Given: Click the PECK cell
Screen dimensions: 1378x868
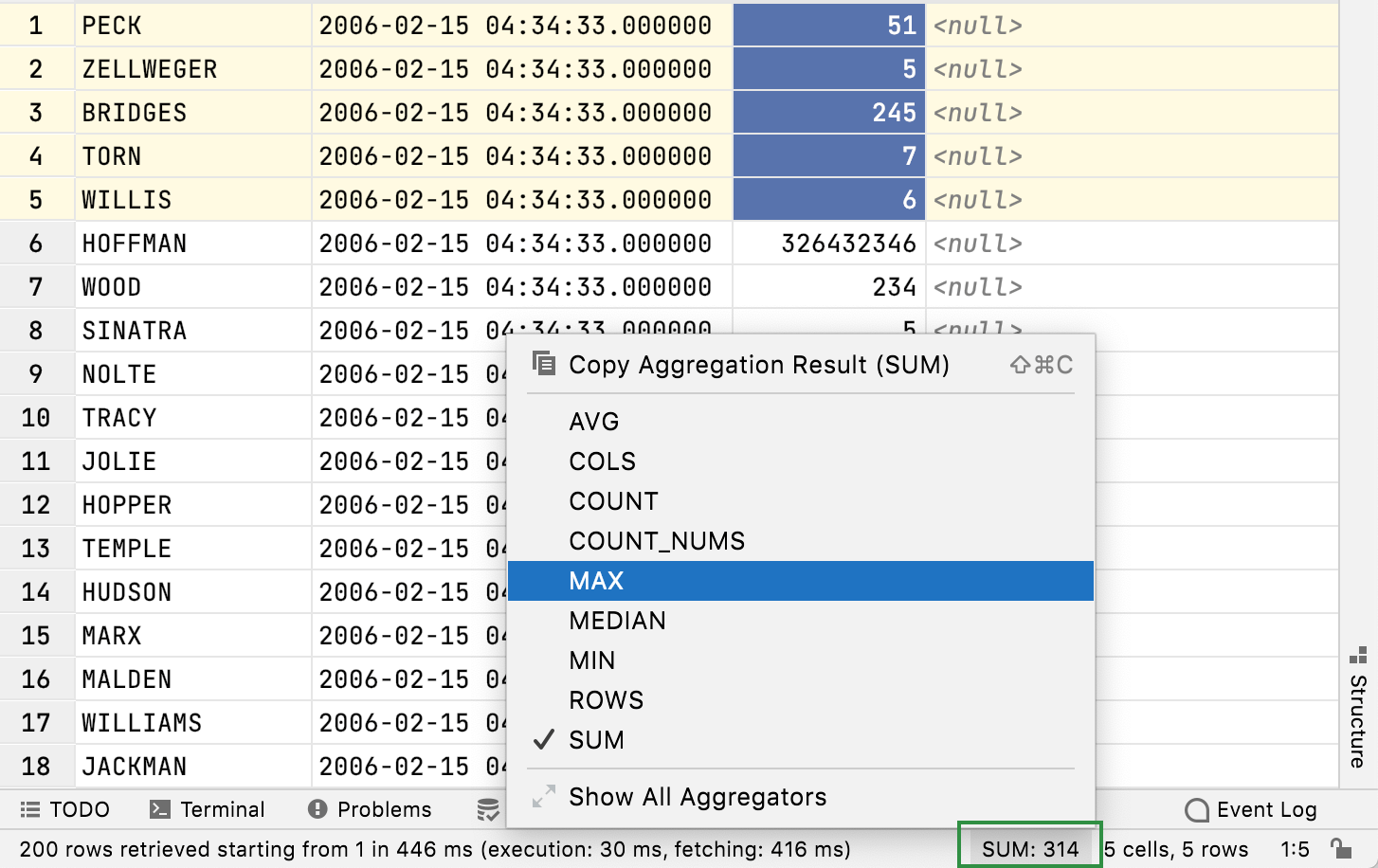Looking at the screenshot, I should pyautogui.click(x=193, y=26).
